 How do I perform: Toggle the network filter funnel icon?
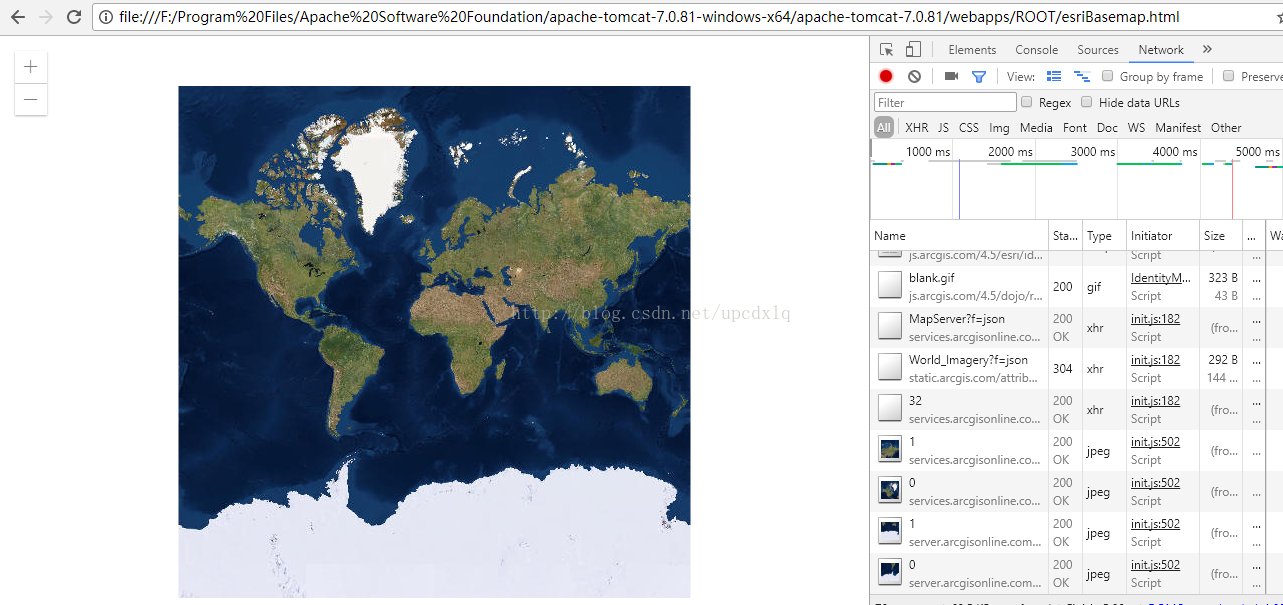coord(979,76)
